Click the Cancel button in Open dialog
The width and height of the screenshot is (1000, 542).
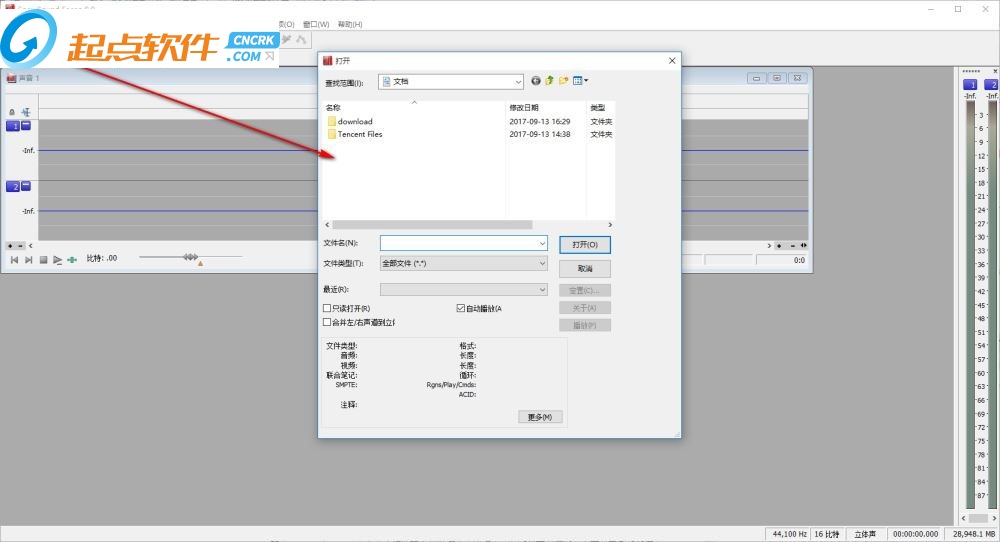coord(585,268)
